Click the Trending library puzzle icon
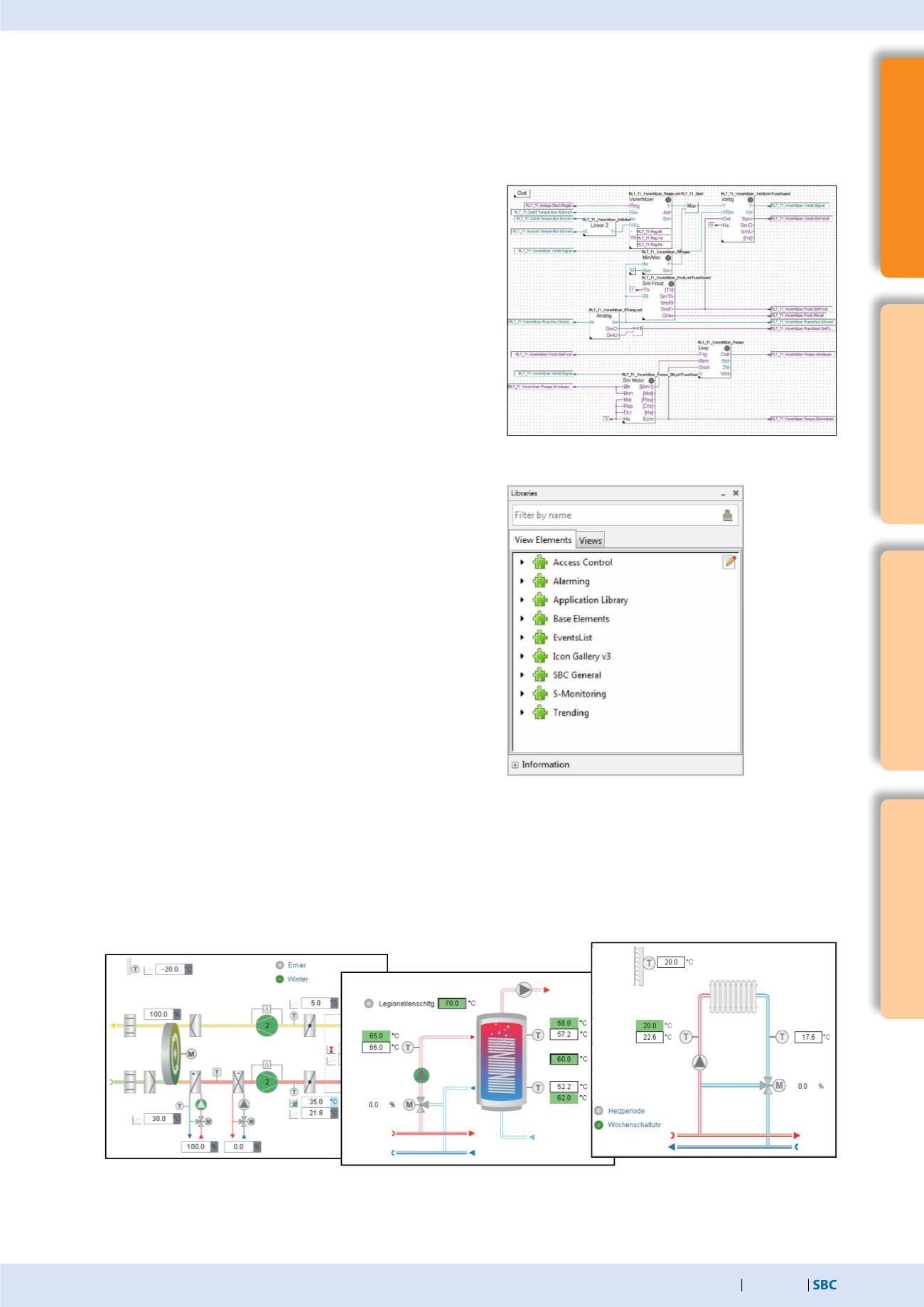The image size is (924, 1307). 540,713
